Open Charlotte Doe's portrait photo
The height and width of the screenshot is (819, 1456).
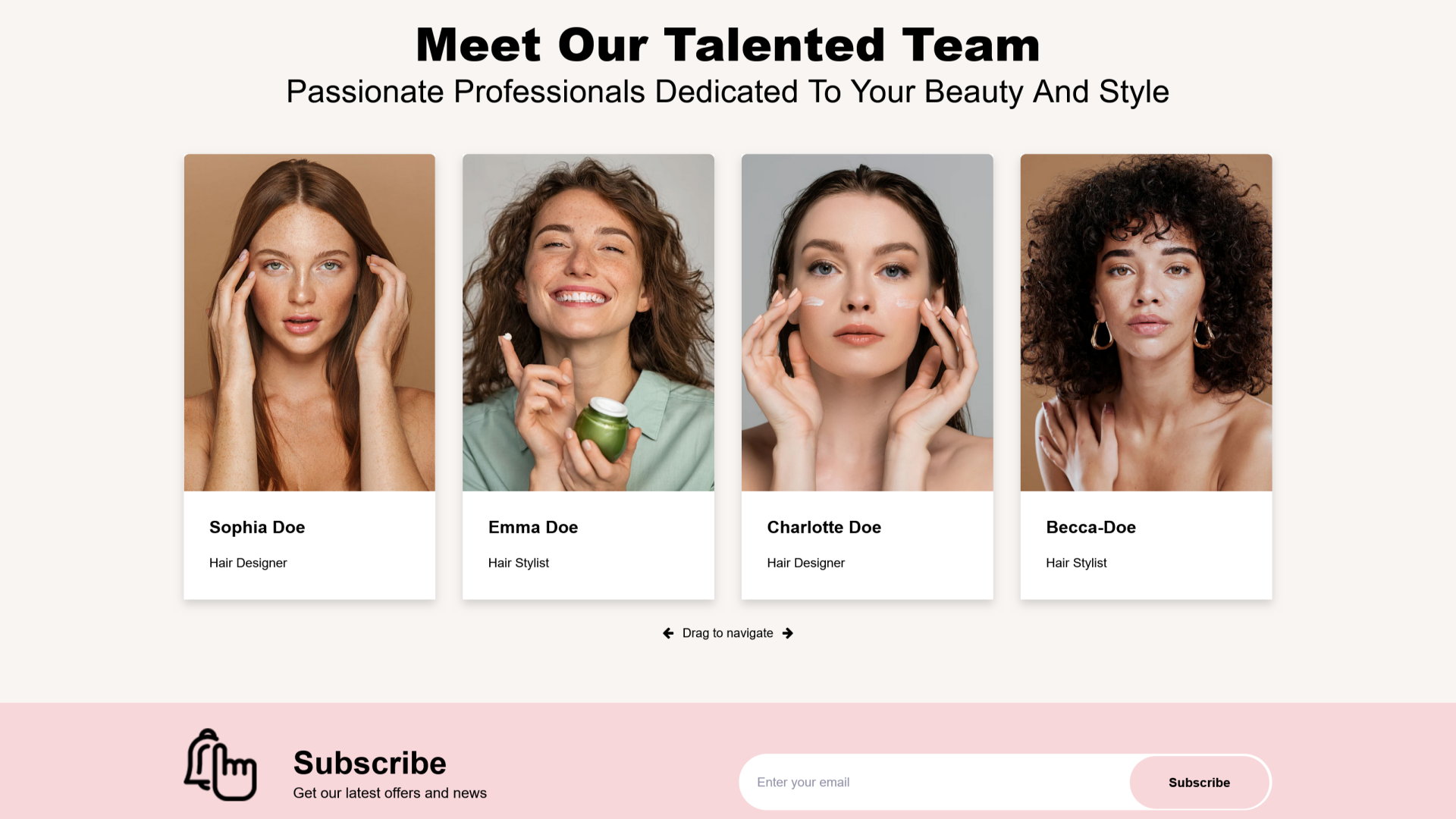(868, 322)
